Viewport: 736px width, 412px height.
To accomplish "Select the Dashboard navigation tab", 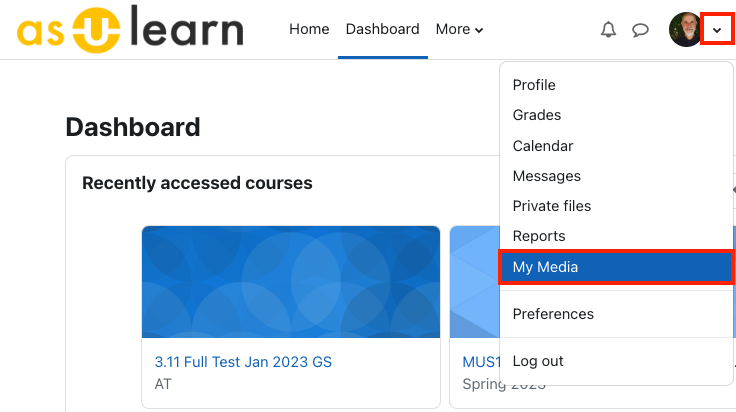I will [x=383, y=29].
